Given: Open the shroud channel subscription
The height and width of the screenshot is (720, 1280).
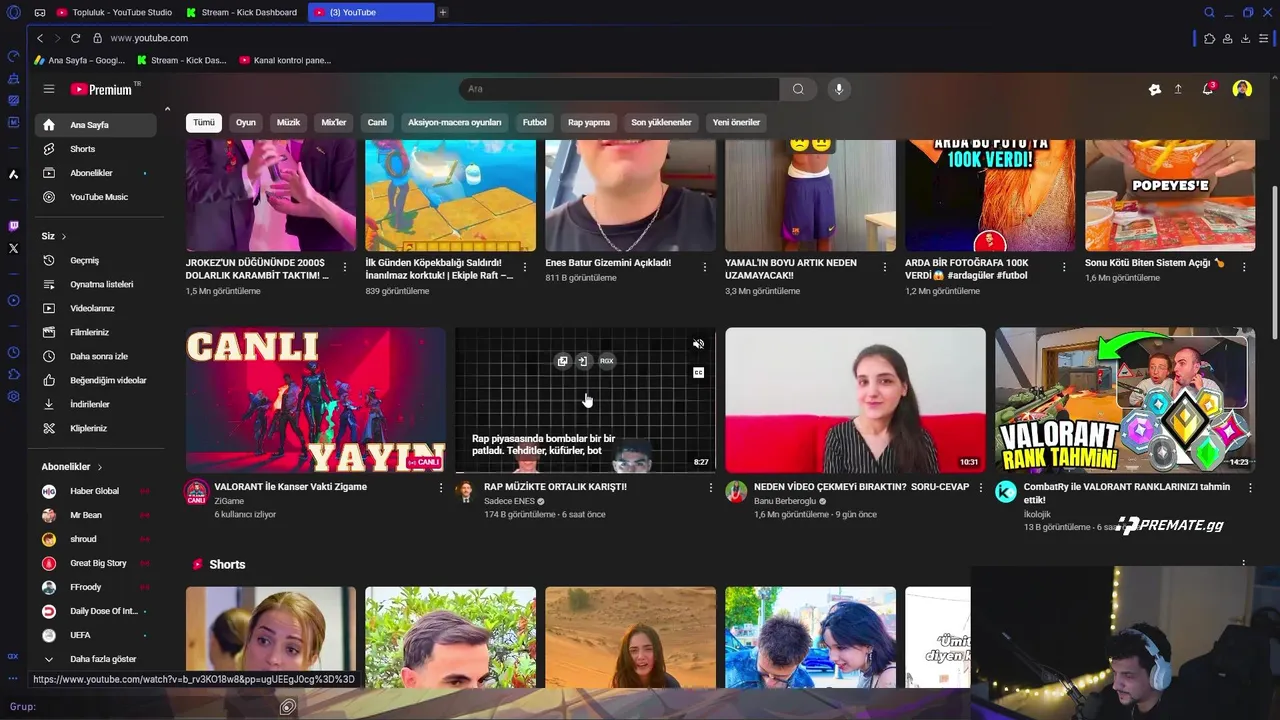Looking at the screenshot, I should (x=96, y=539).
